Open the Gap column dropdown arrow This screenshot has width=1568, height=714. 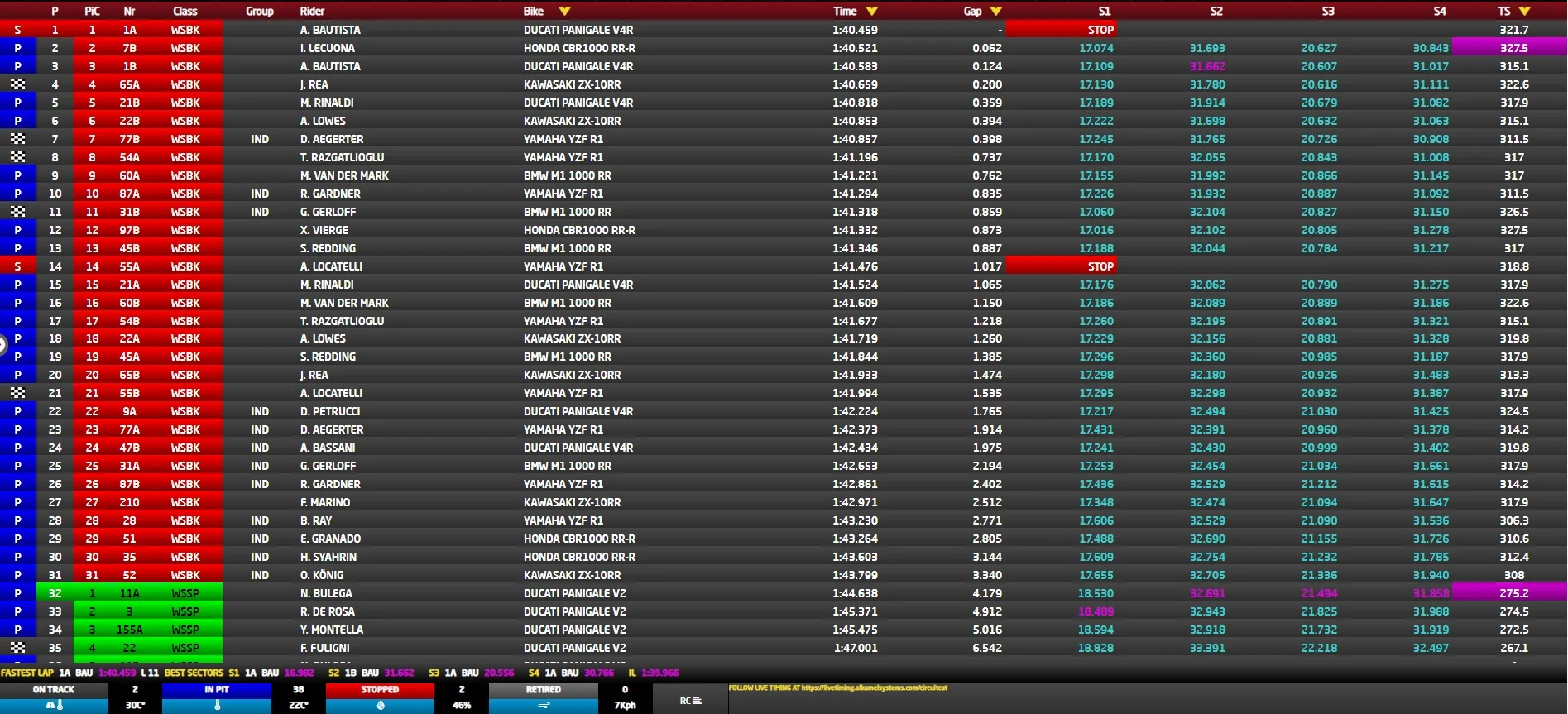tap(995, 11)
